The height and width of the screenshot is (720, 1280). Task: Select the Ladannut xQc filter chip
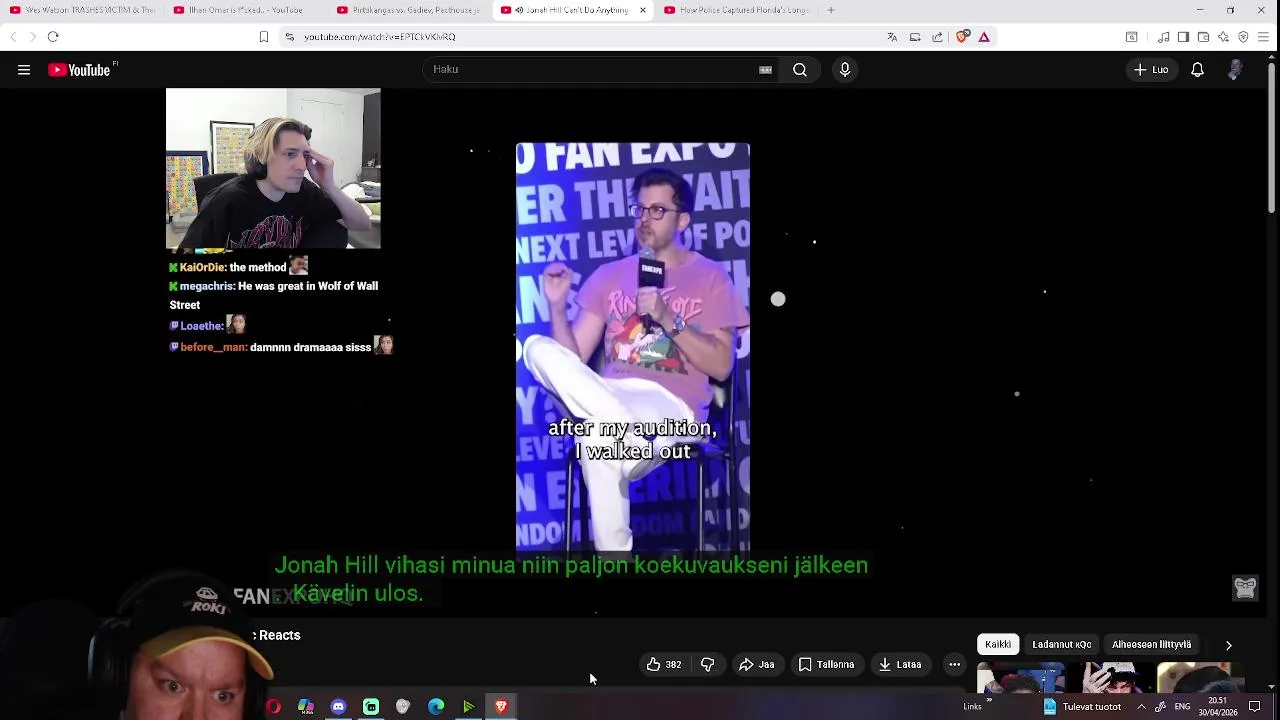1062,645
